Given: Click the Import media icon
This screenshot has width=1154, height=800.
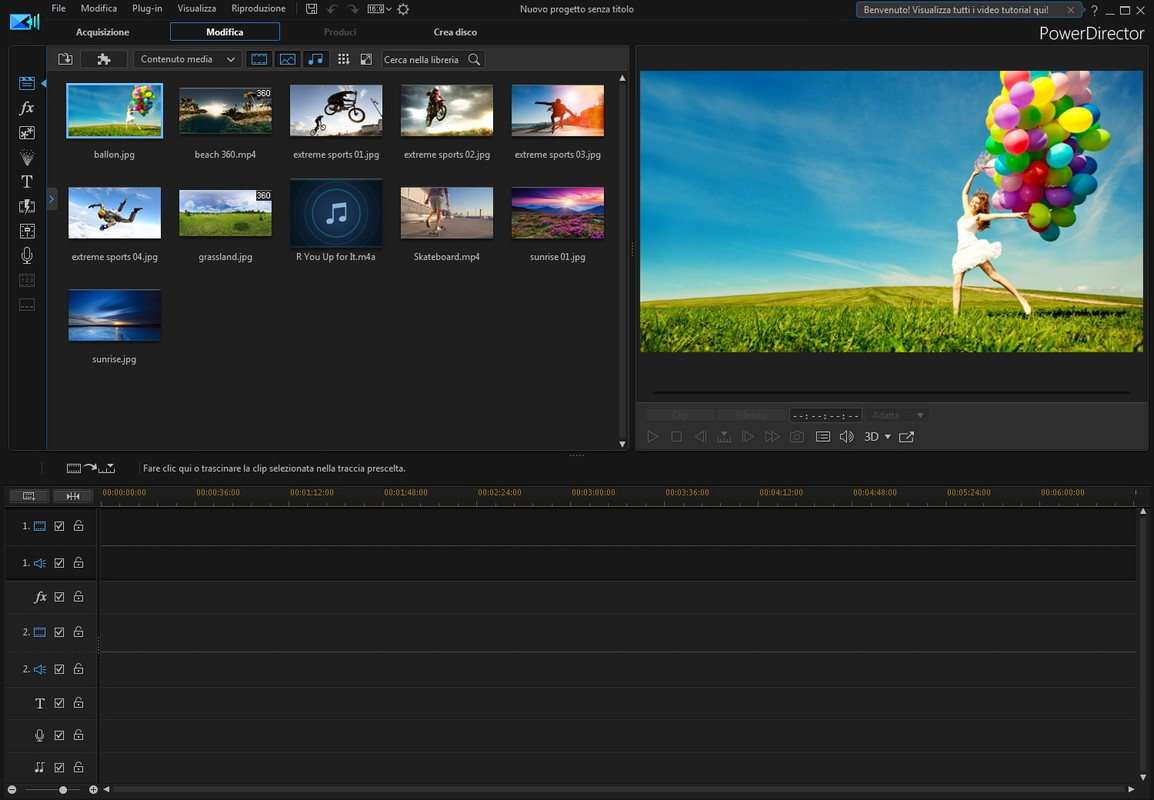Looking at the screenshot, I should click(x=66, y=59).
